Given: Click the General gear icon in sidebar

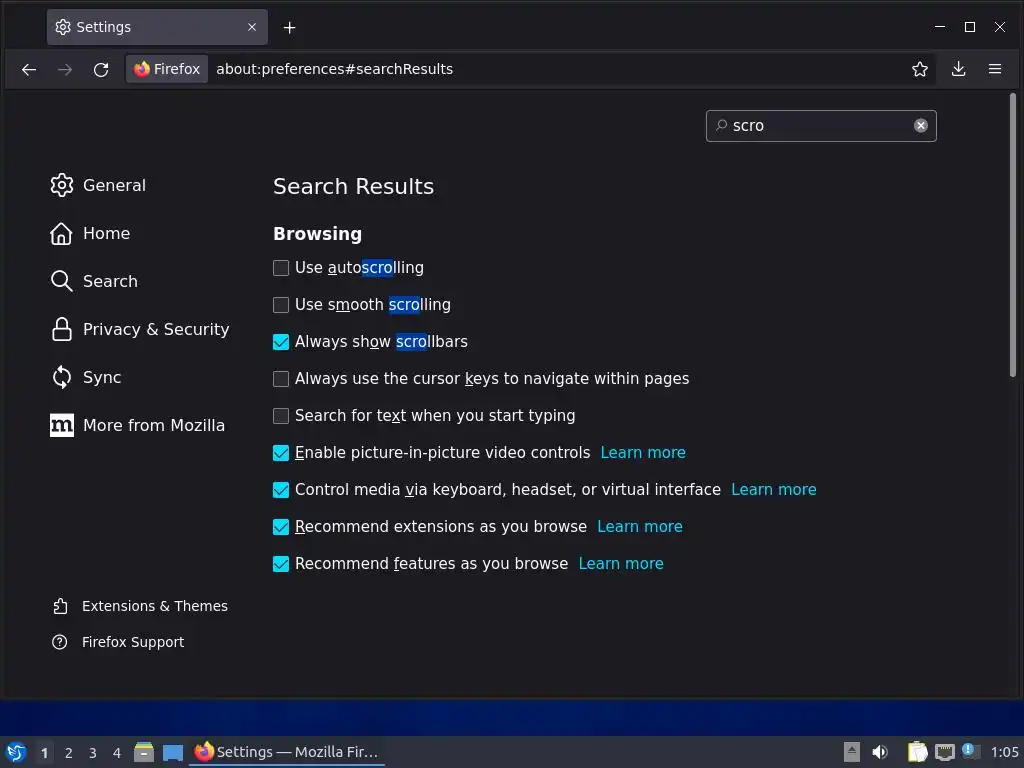Looking at the screenshot, I should [x=62, y=185].
